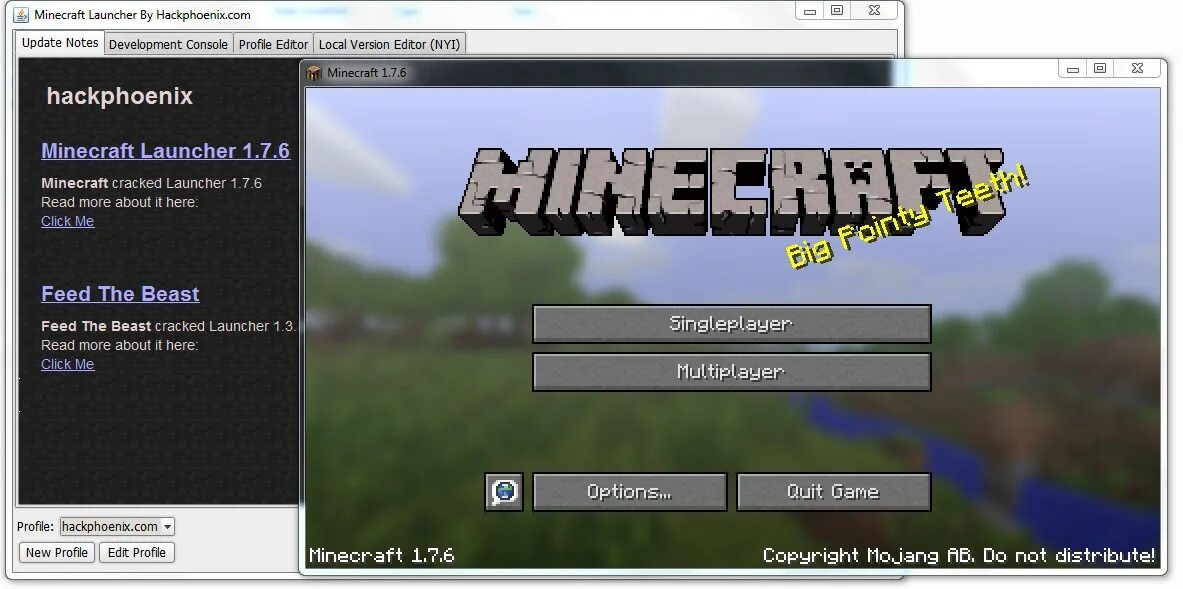
Task: Click the Copyright Mojang AB notice
Action: tap(959, 556)
